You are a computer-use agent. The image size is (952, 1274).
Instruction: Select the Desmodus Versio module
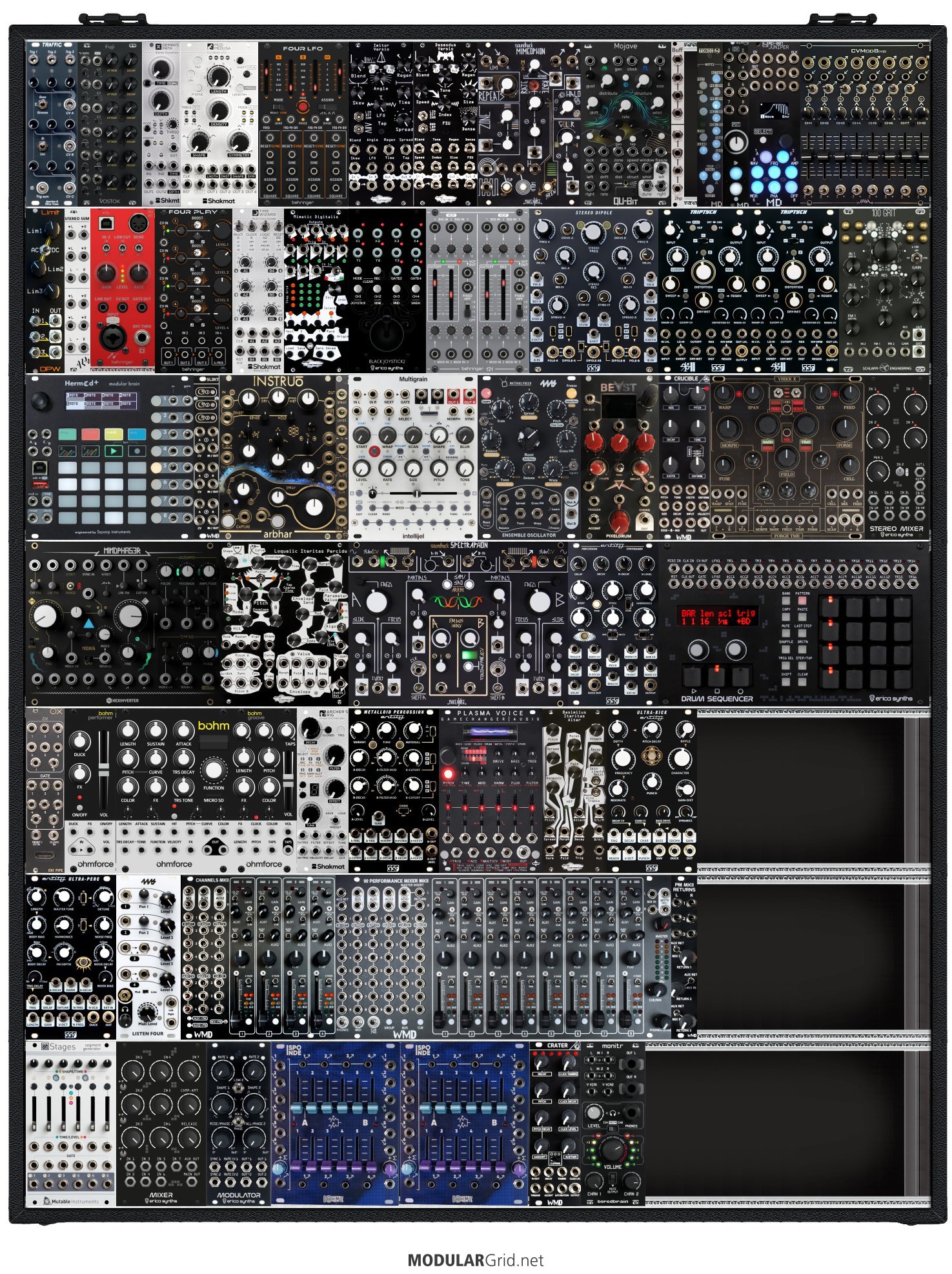coord(445,124)
